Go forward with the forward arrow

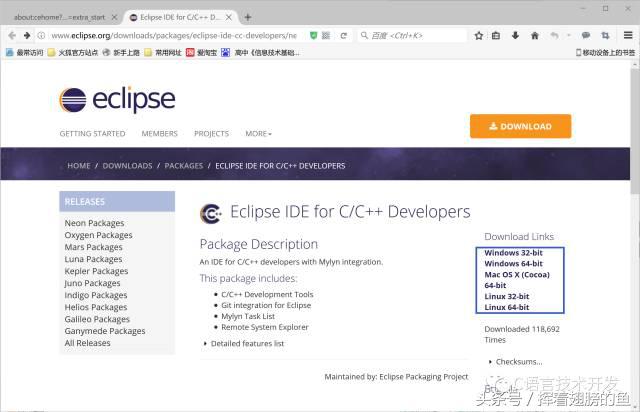coord(27,36)
